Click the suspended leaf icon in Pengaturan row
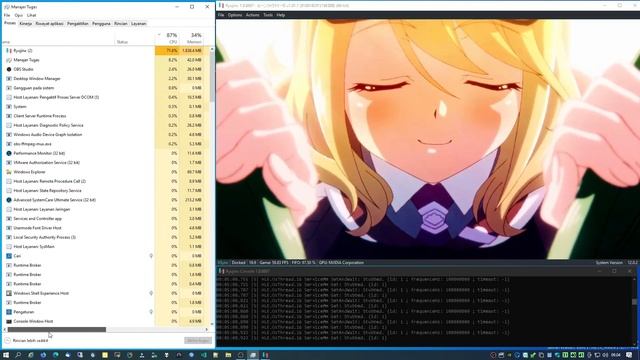 tap(151, 312)
